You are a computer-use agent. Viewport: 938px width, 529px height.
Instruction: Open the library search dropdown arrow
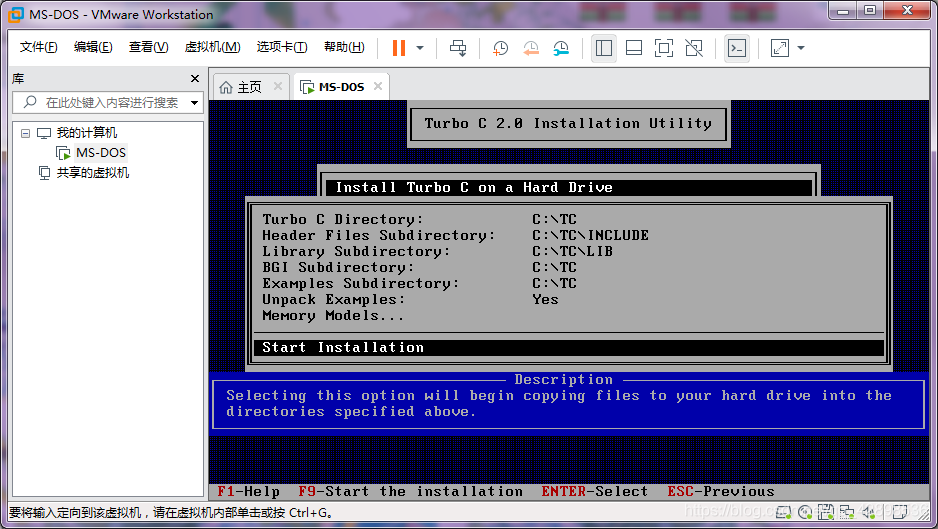click(194, 103)
